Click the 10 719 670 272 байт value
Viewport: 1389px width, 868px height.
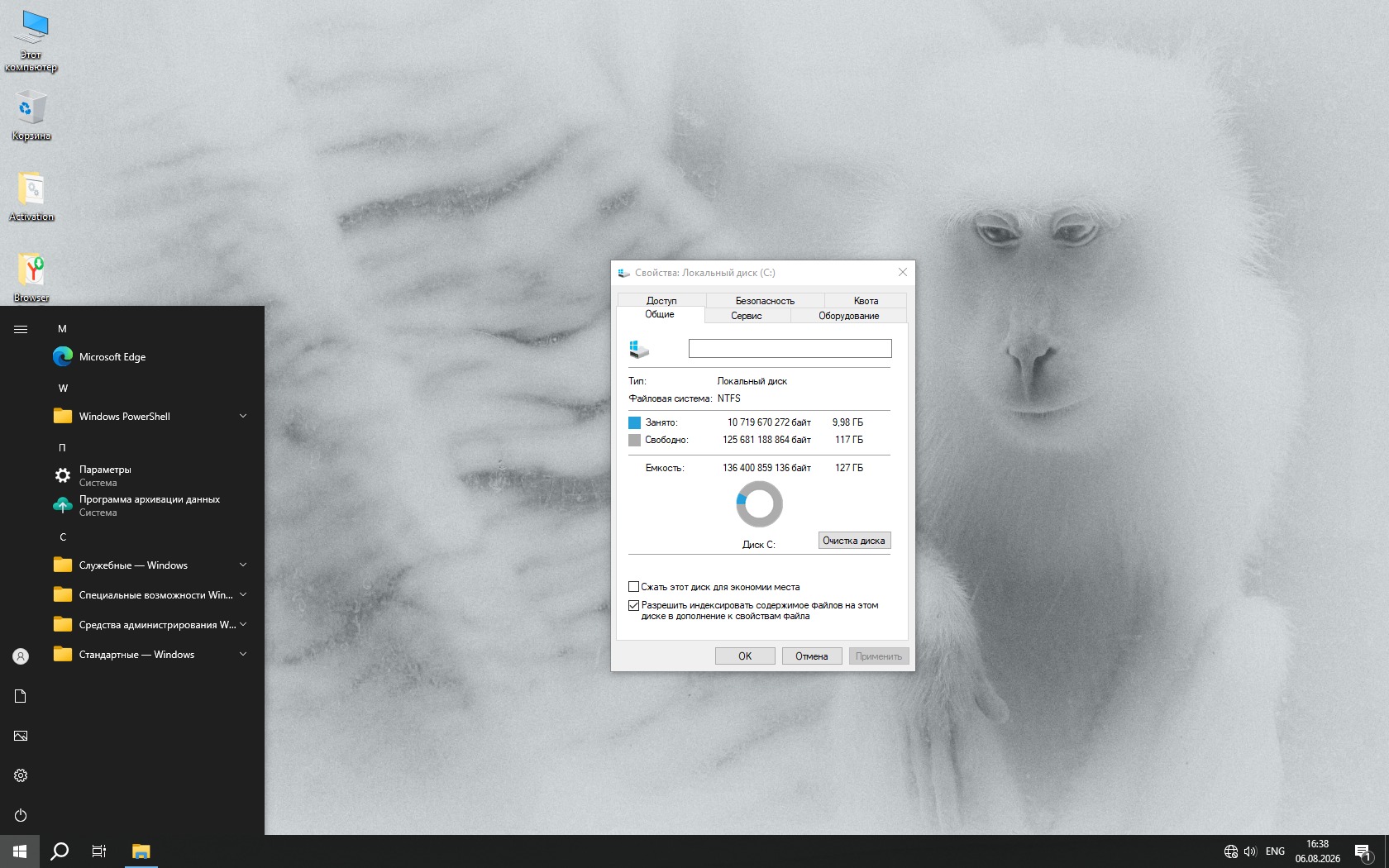click(x=769, y=422)
